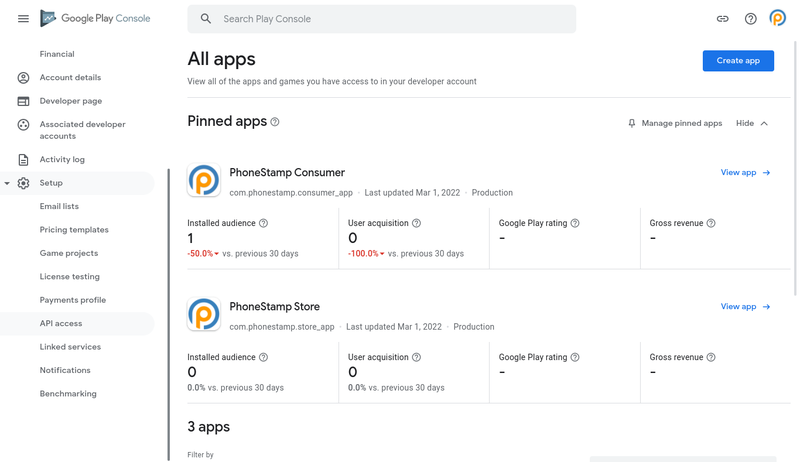Open Developer page in the sidebar

(71, 101)
